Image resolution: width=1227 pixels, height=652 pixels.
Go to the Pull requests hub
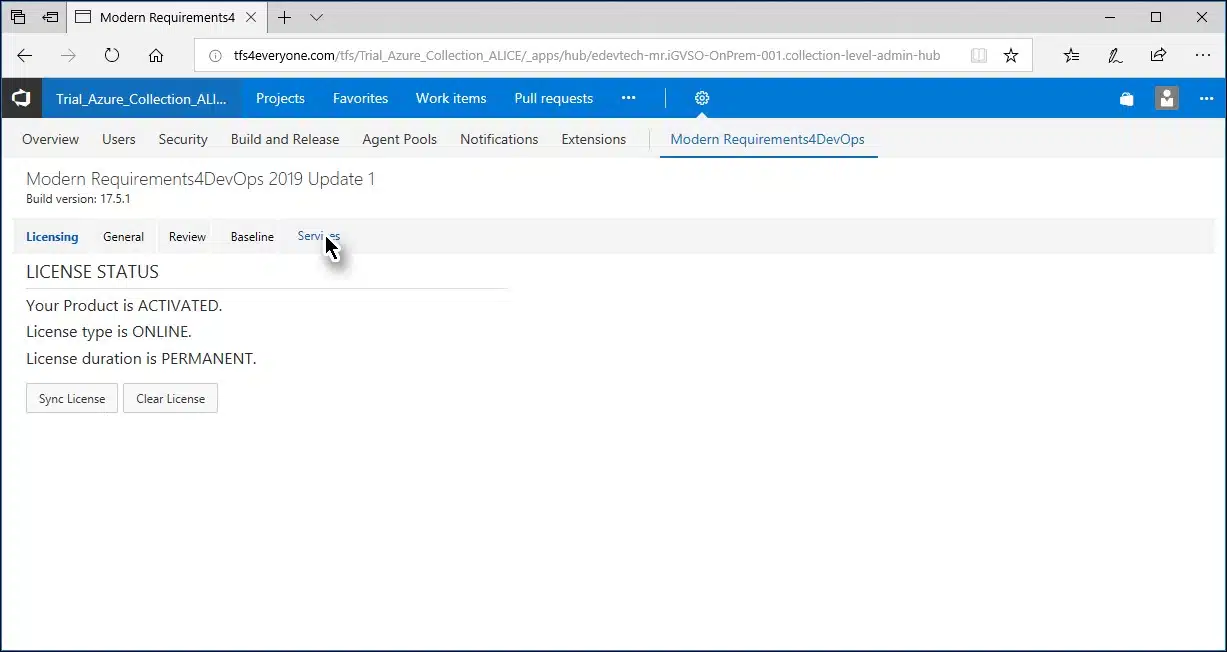[x=553, y=98]
